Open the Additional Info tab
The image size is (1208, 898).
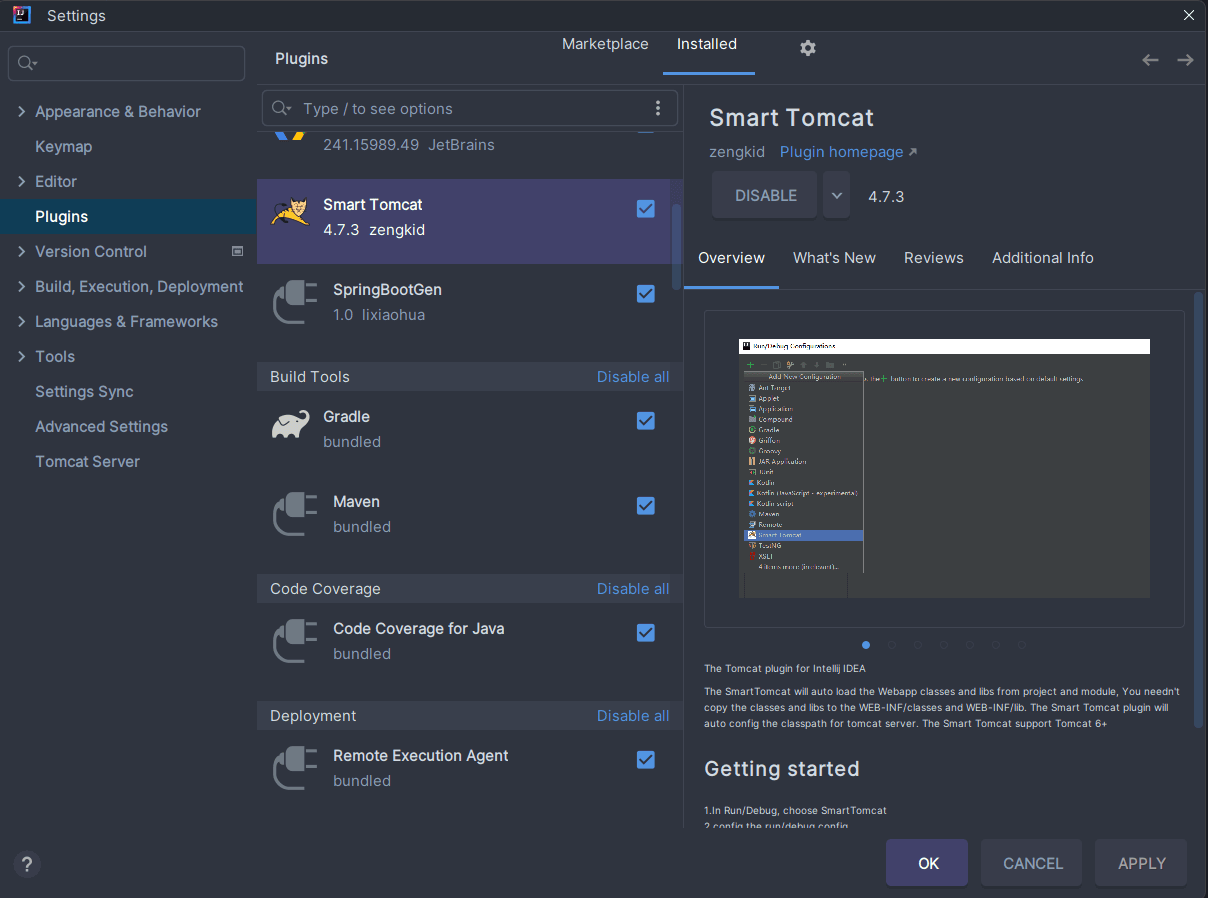(1043, 258)
